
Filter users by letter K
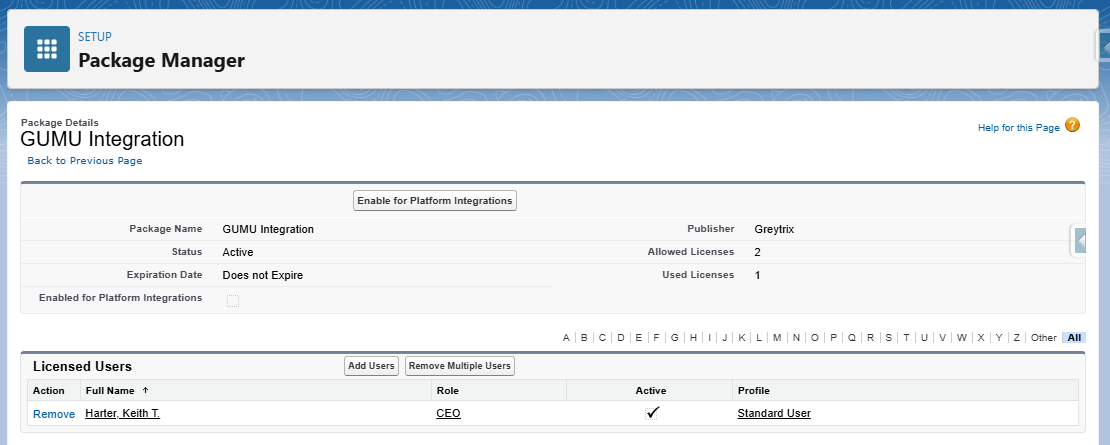point(742,337)
